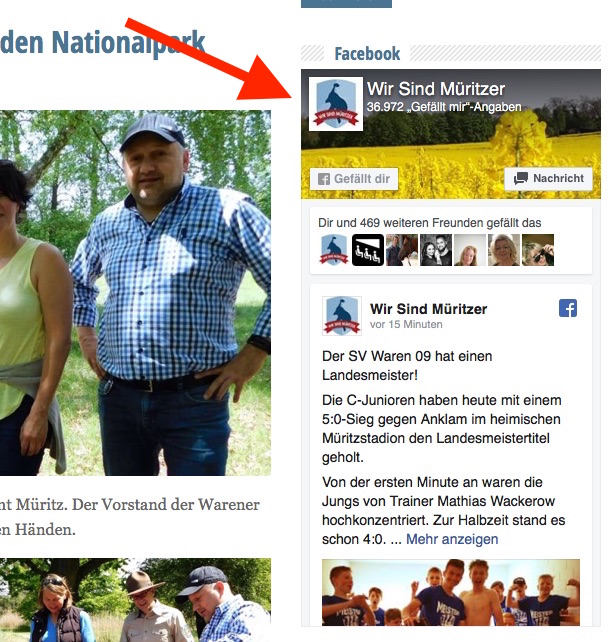Click friend avatar showing a black-and-white couple

[436, 250]
